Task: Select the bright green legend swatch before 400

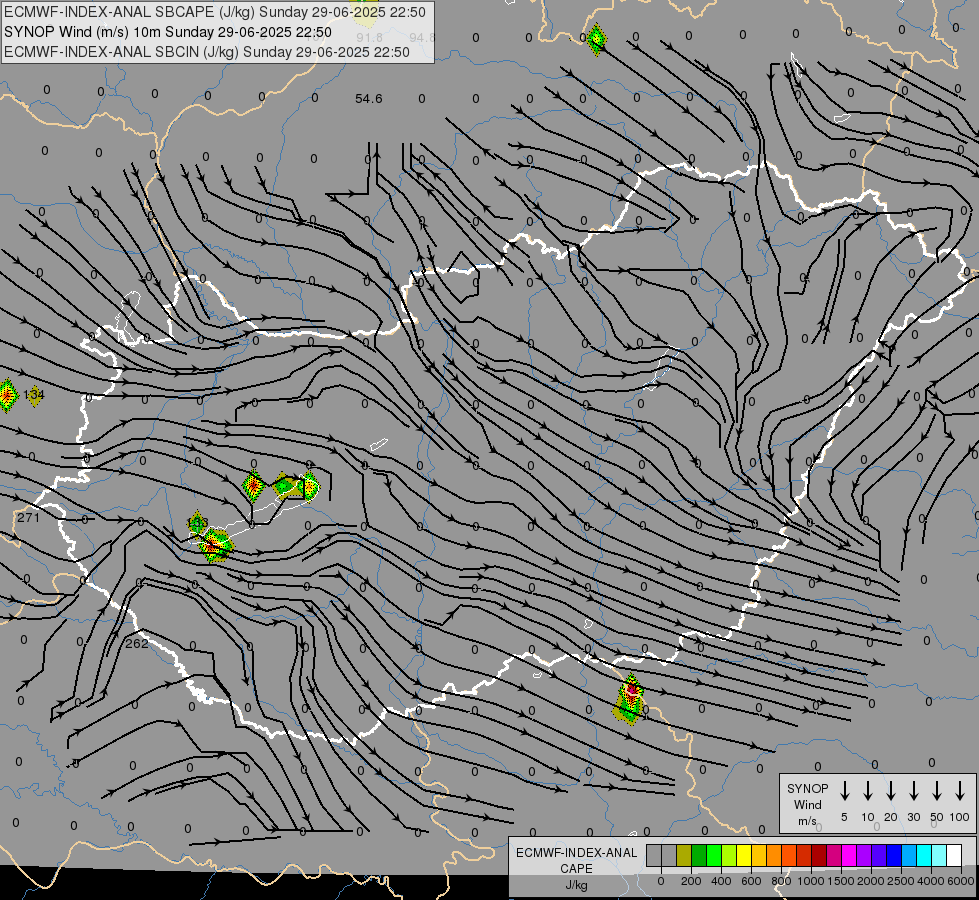Action: click(714, 855)
